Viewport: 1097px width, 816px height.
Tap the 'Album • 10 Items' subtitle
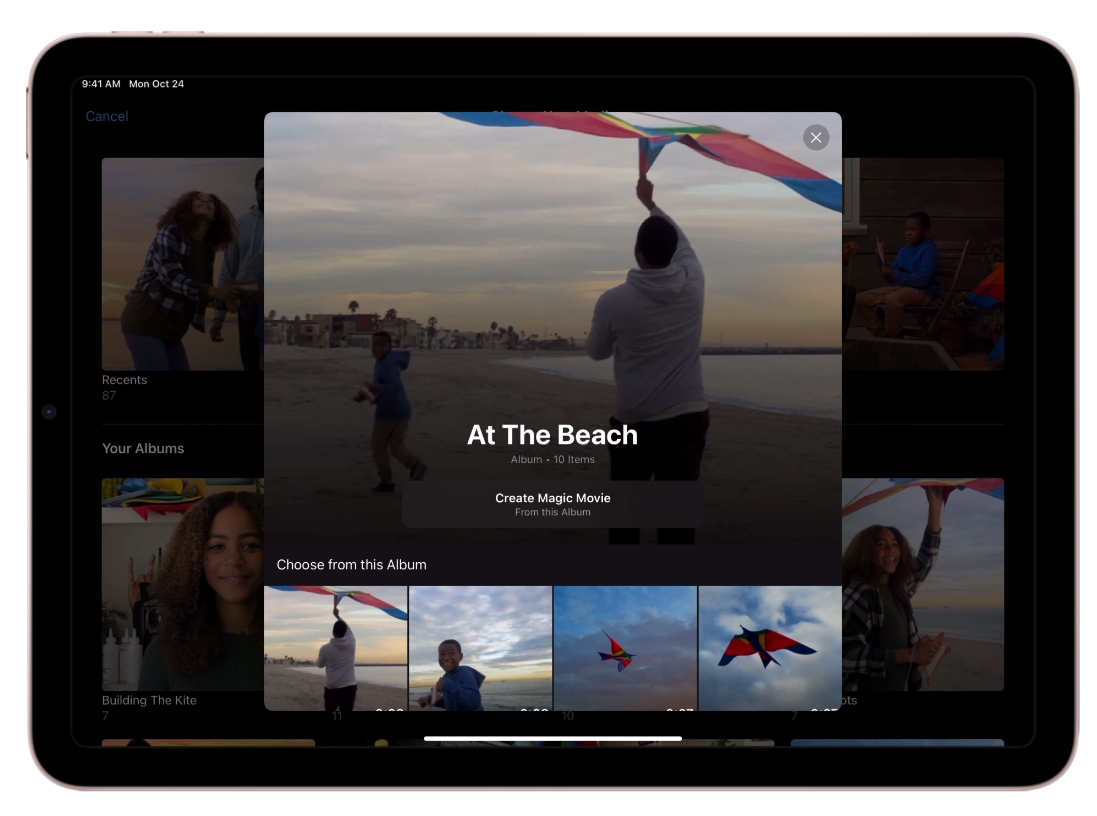553,459
